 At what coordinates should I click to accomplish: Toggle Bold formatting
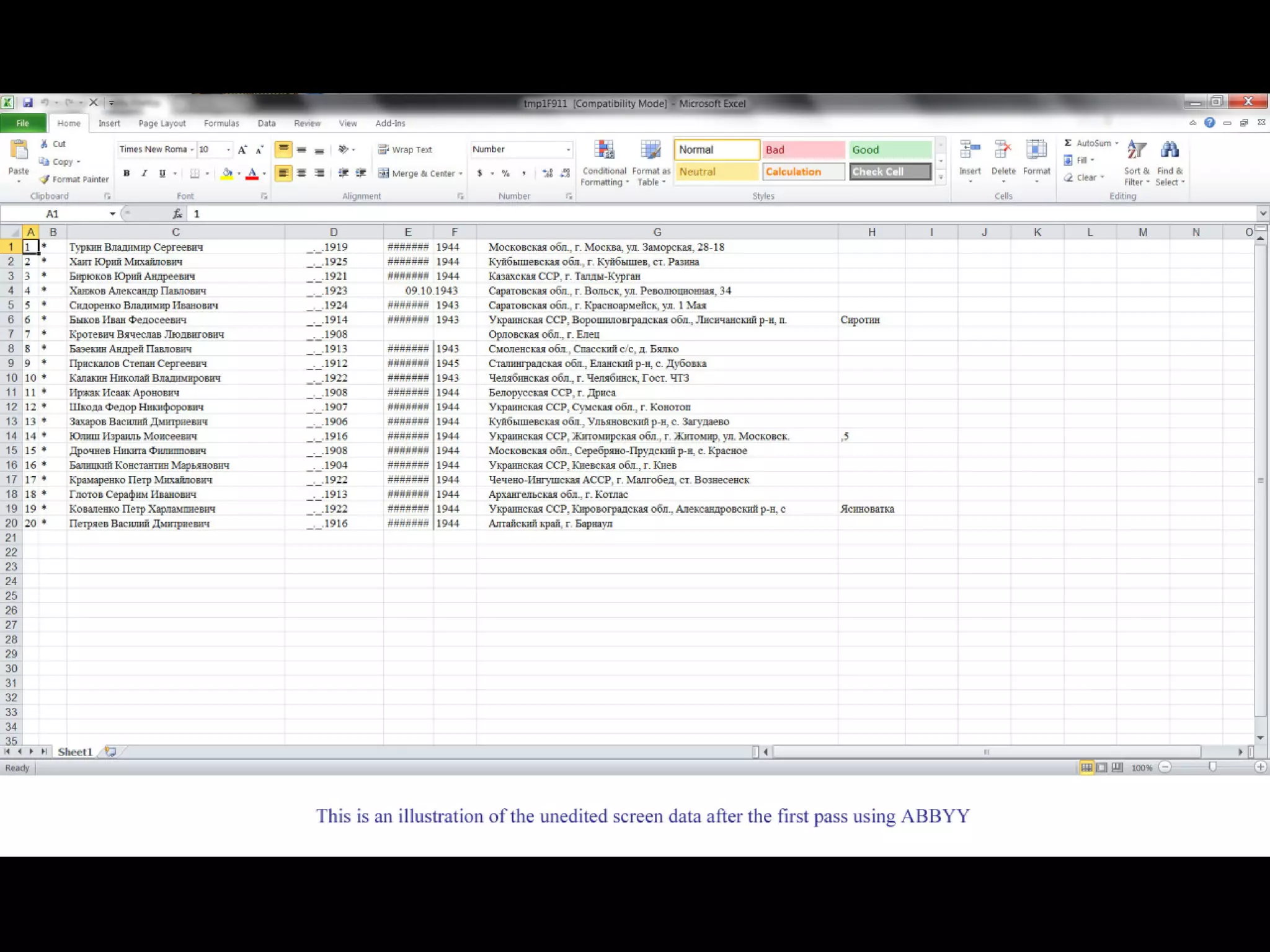click(x=127, y=174)
